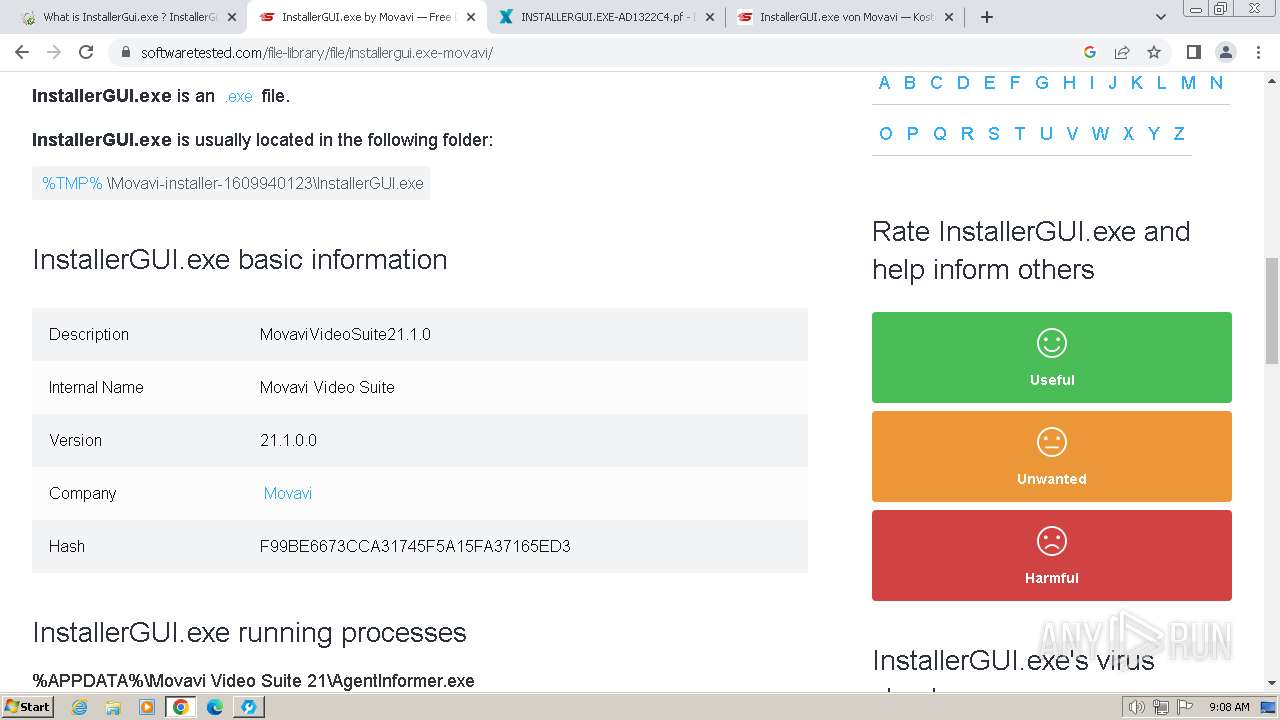Share this page icon
The width and height of the screenshot is (1280, 720).
[x=1122, y=52]
